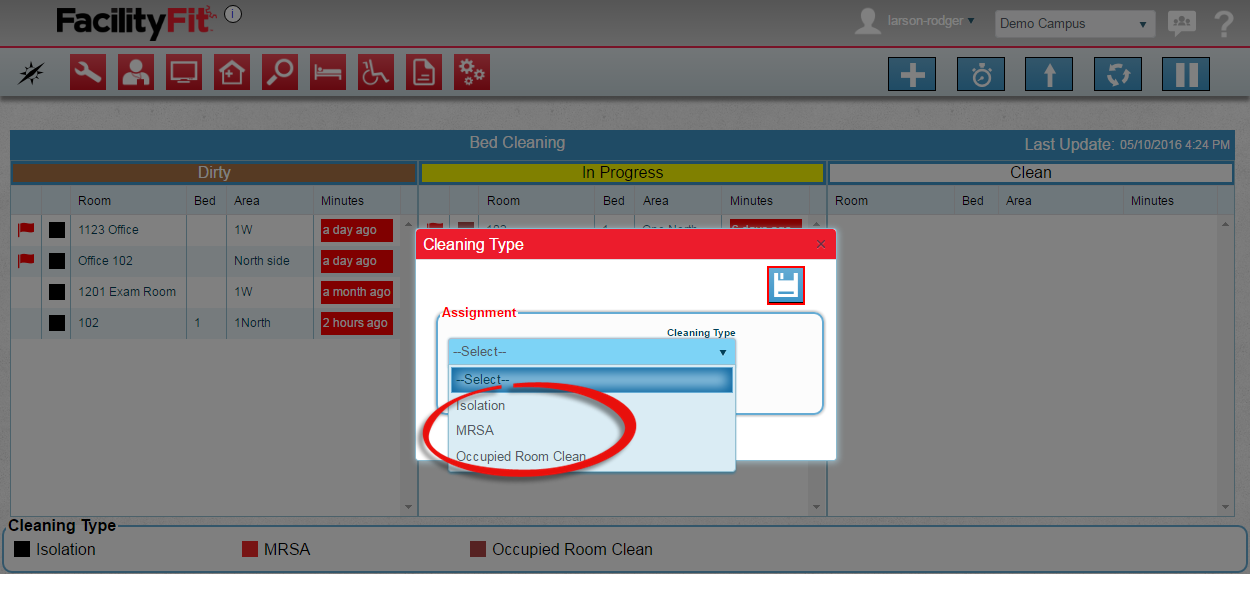Screen dimensions: 1250x597
Task: Click the gears settings icon
Action: tap(472, 73)
